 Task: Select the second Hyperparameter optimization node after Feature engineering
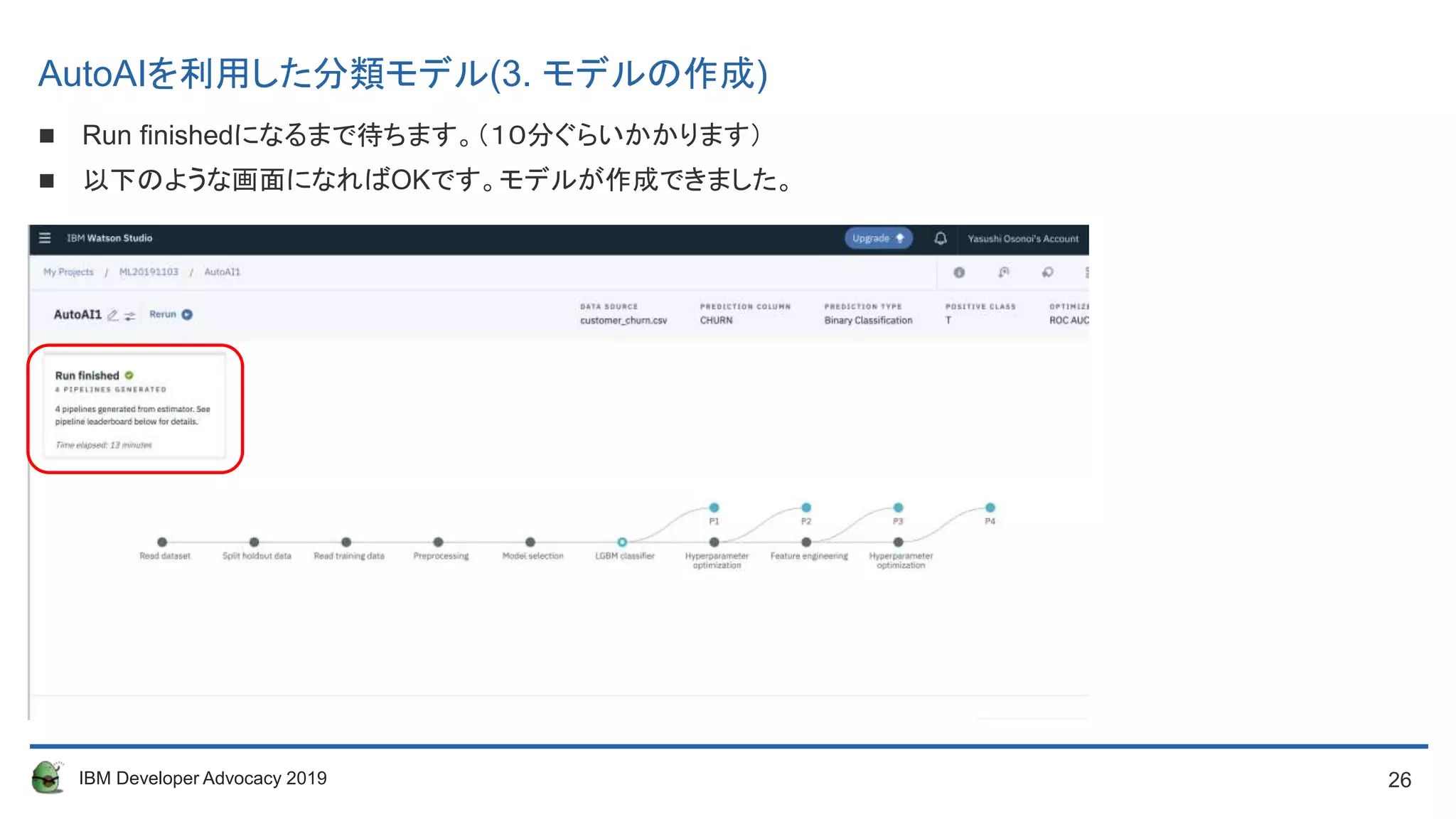(899, 542)
